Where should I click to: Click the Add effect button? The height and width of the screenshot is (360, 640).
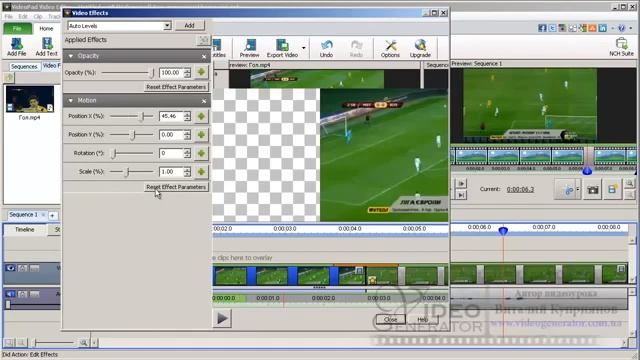coord(189,25)
